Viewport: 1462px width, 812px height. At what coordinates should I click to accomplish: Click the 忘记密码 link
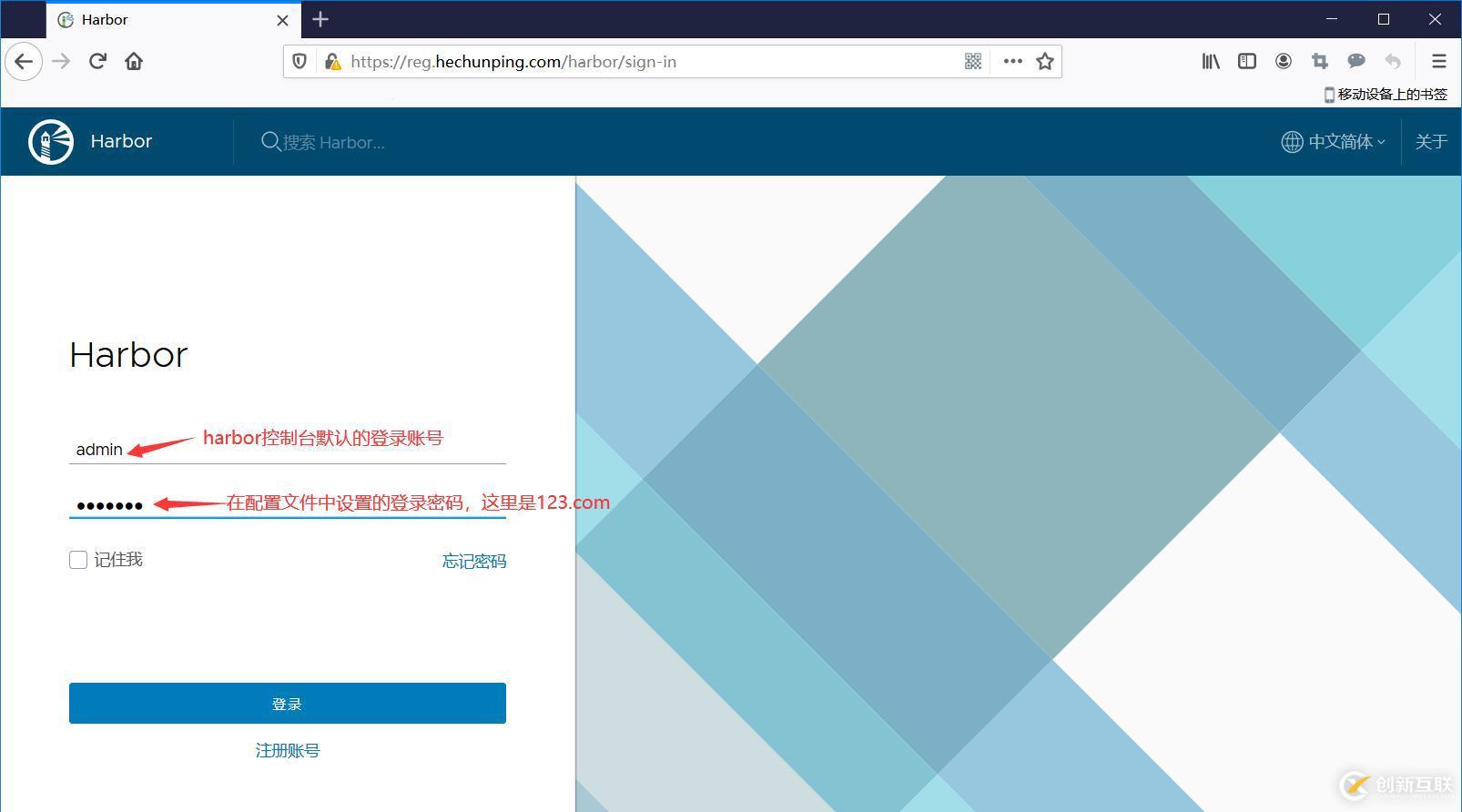tap(474, 562)
